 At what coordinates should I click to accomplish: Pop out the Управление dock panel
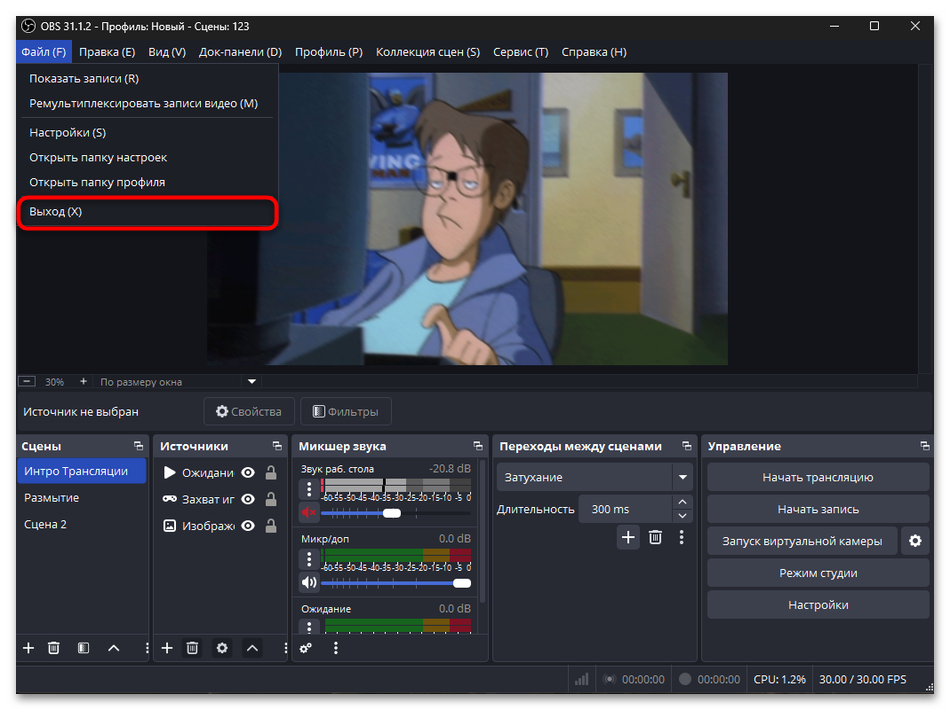coord(925,446)
